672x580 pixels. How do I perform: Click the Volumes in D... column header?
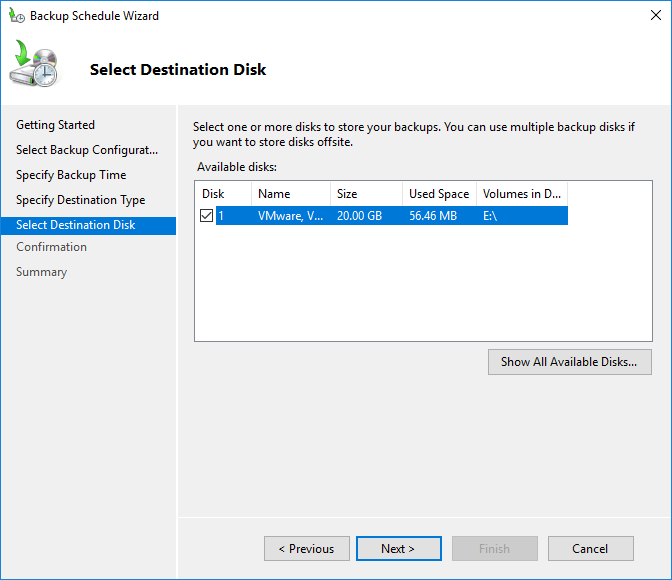tap(522, 194)
